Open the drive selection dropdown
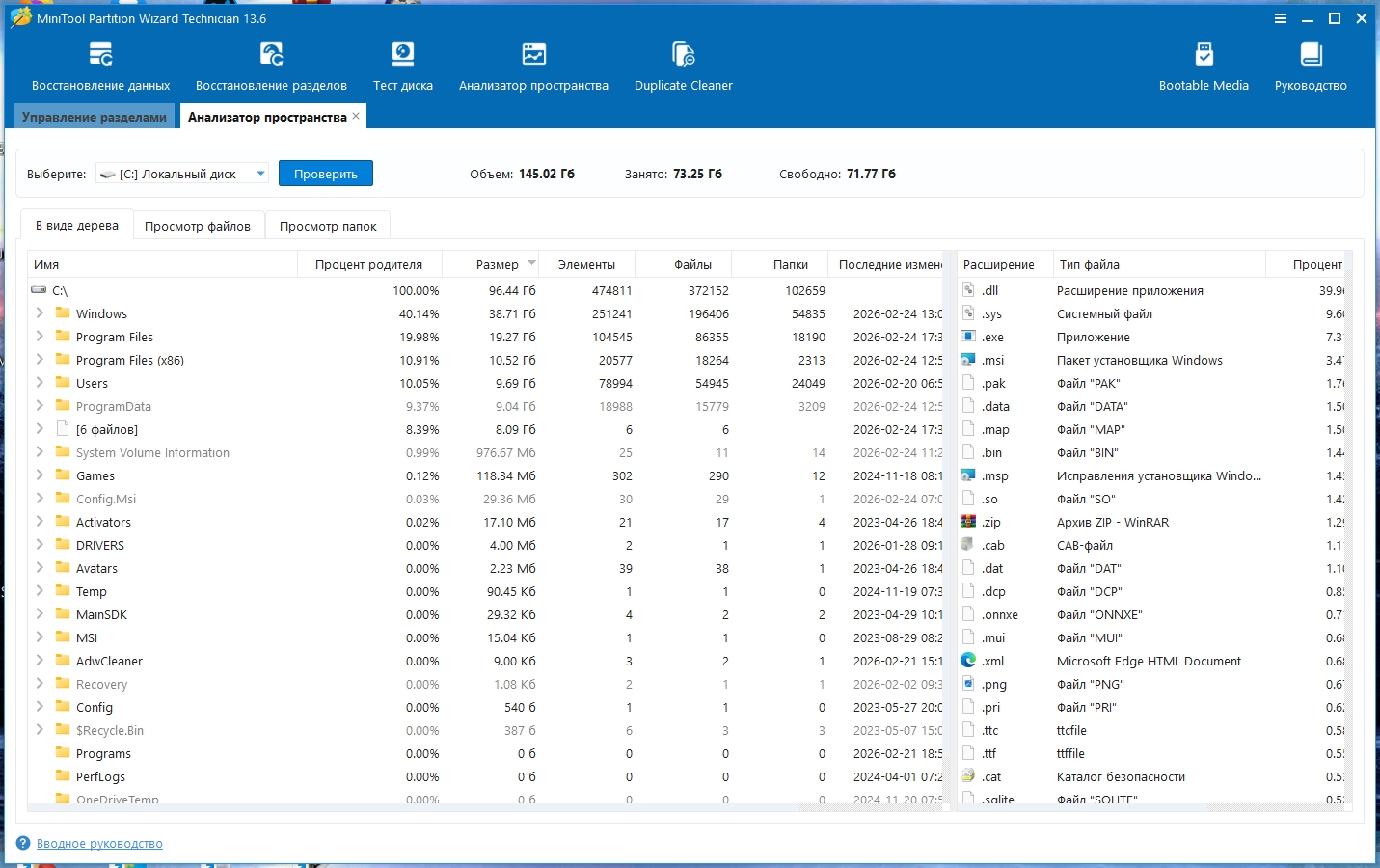1380x868 pixels. tap(260, 174)
